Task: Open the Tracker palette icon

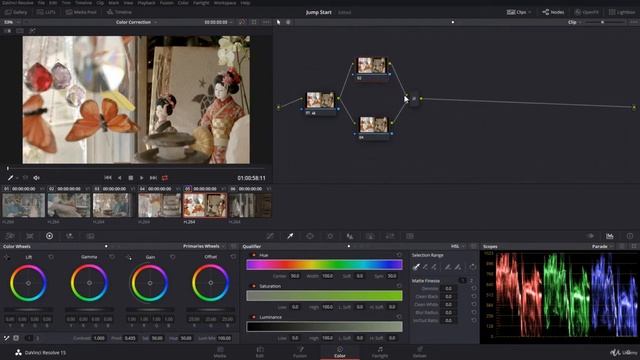Action: point(330,236)
